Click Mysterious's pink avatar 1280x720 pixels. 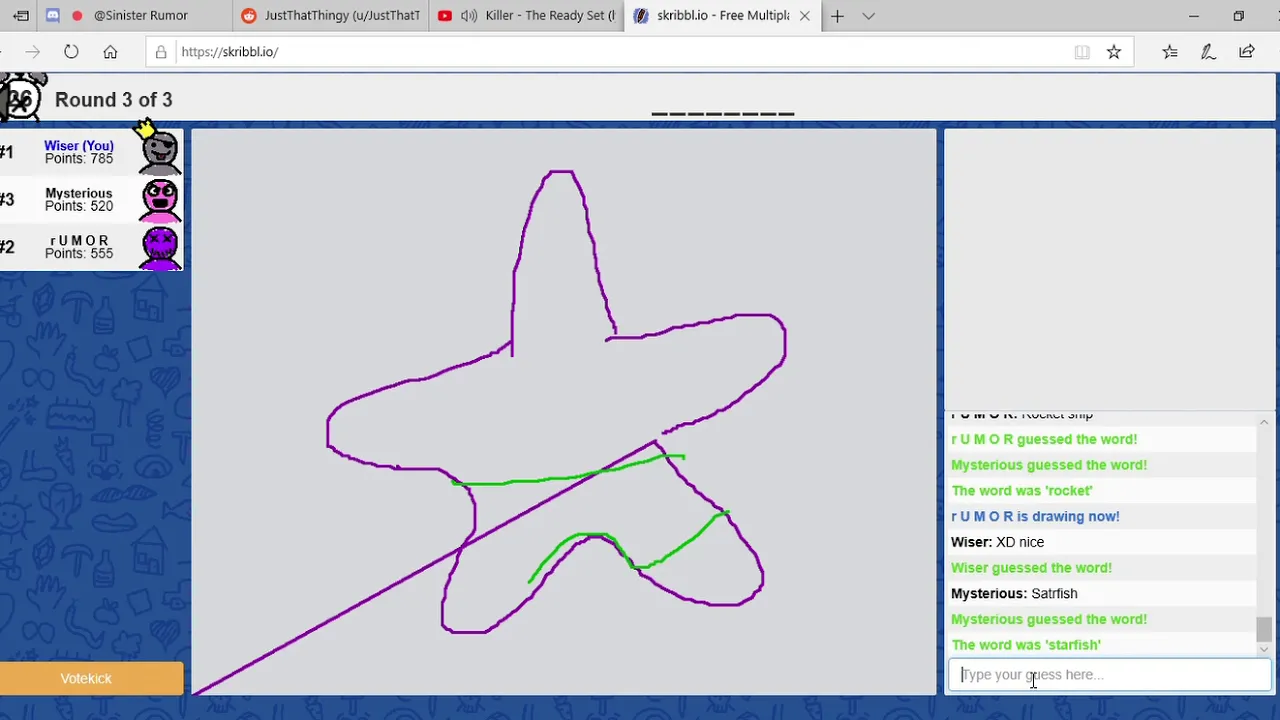[x=160, y=200]
